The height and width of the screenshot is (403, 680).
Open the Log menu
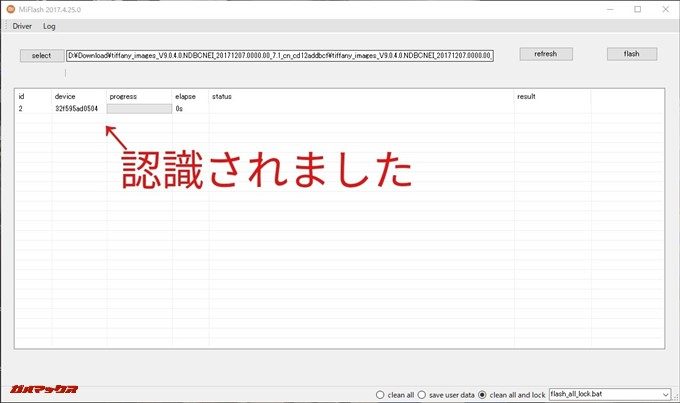click(x=49, y=25)
